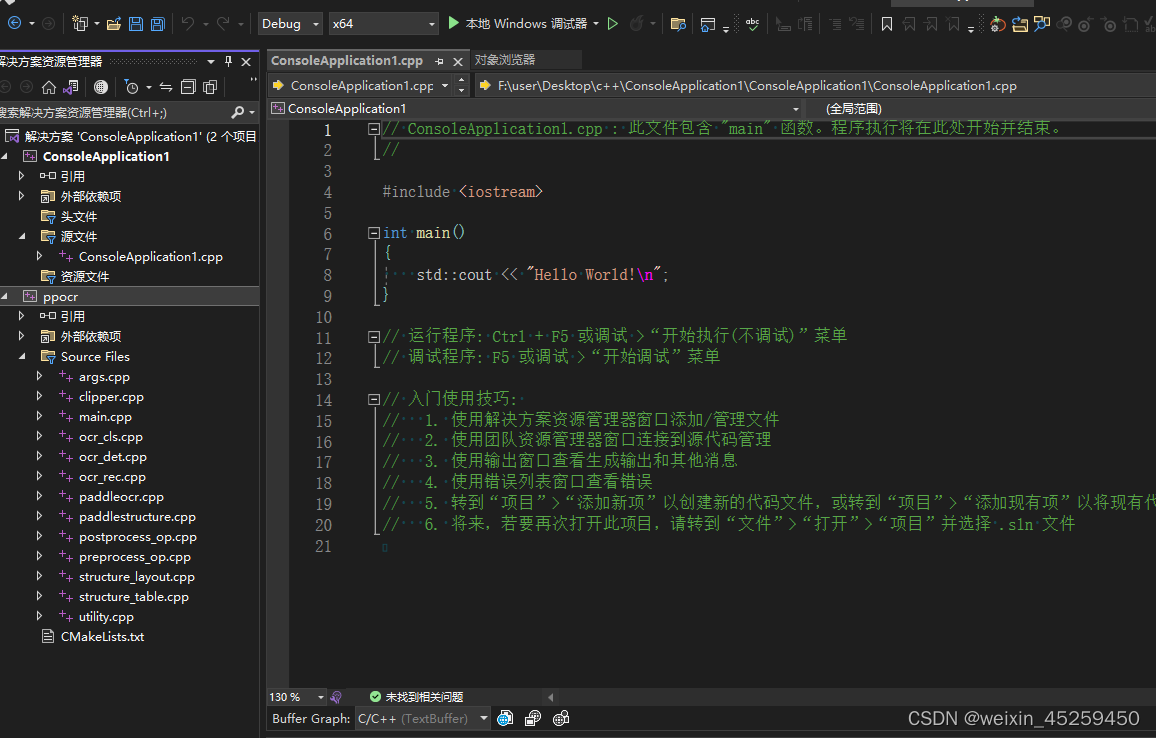Viewport: 1156px width, 738px height.
Task: Collapse code region at line 14
Action: (373, 398)
